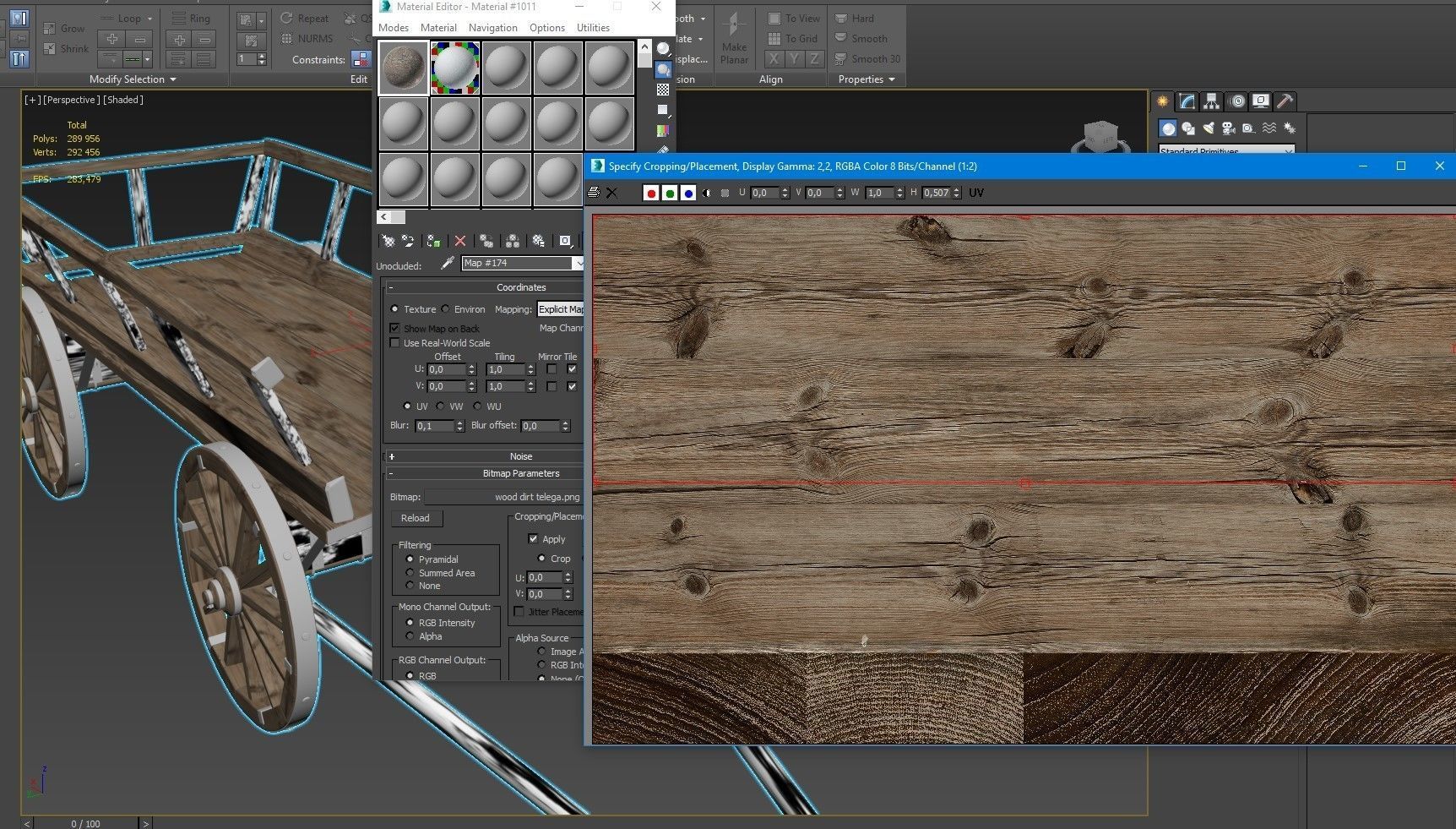Open the Hierarchy panel icon
Screen dimensions: 1456x829
click(1212, 101)
